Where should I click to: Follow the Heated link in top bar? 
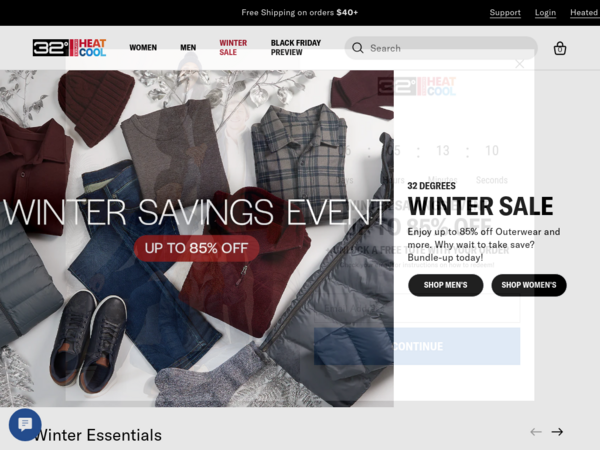[584, 13]
